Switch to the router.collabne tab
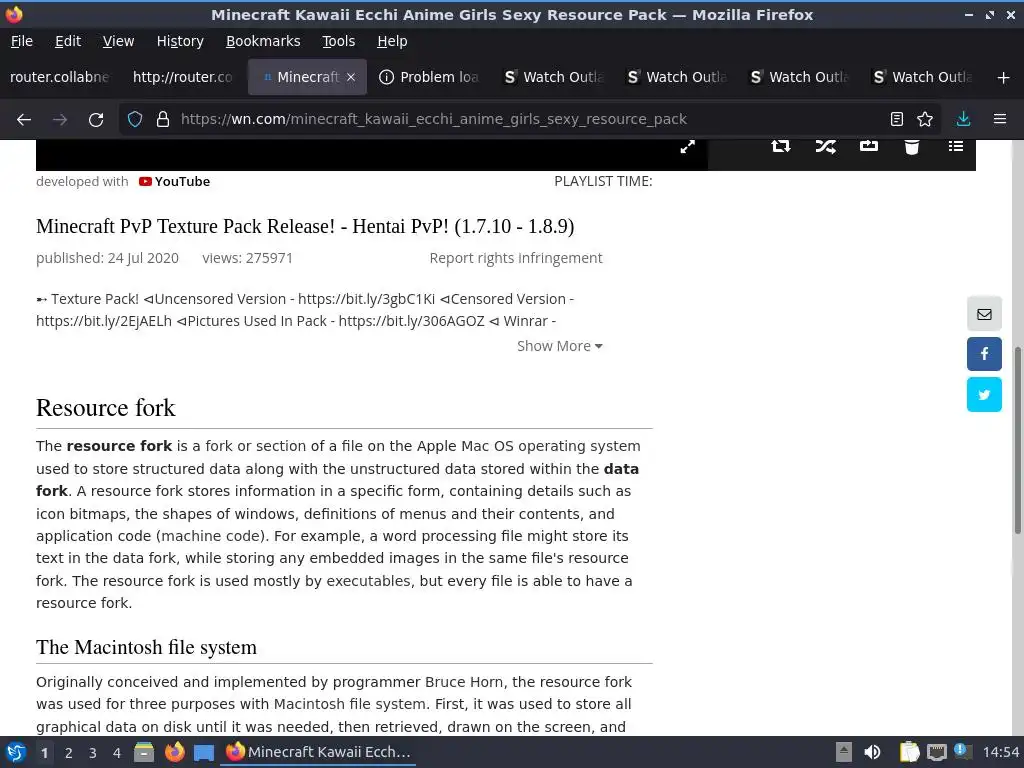The width and height of the screenshot is (1024, 768). click(60, 77)
